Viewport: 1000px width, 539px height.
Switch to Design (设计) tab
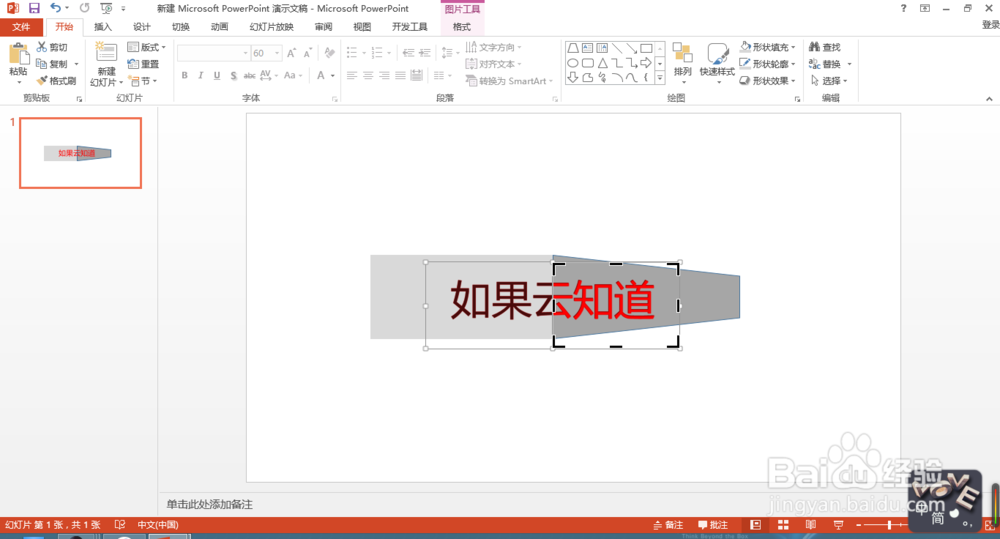[x=142, y=27]
